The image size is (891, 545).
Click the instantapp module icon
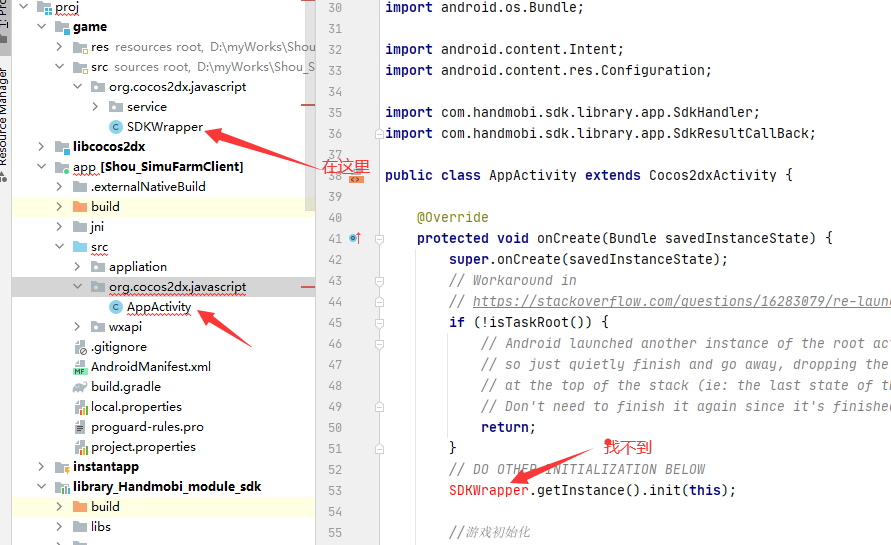pos(62,467)
